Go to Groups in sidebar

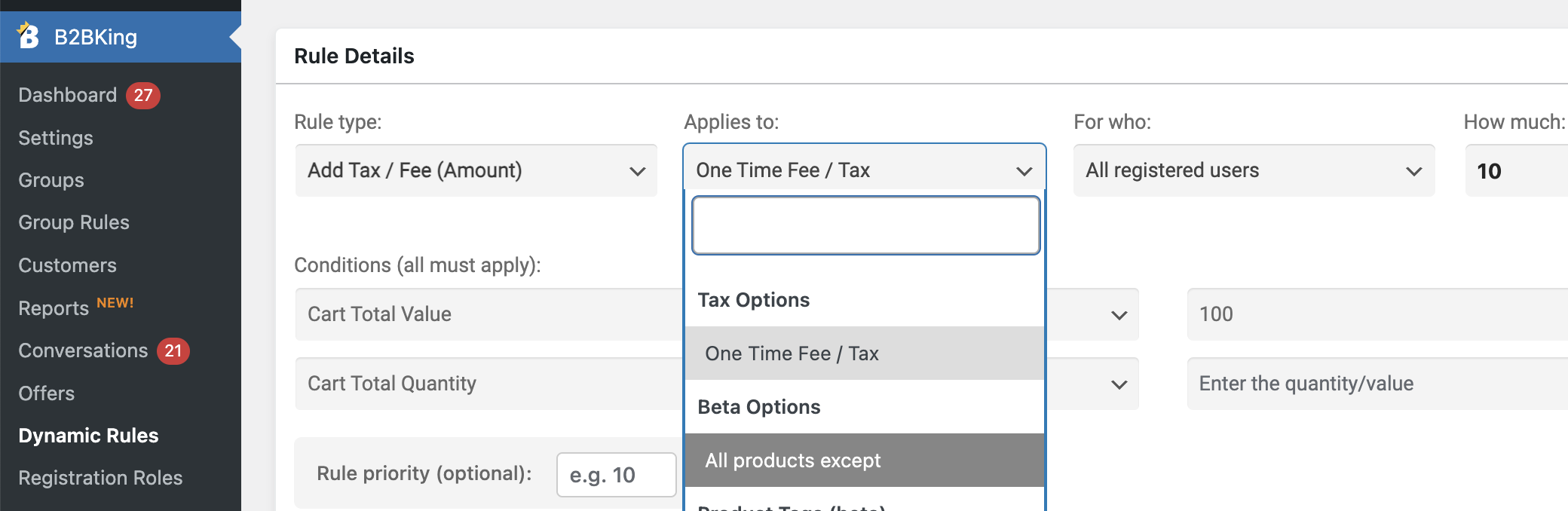coord(51,180)
